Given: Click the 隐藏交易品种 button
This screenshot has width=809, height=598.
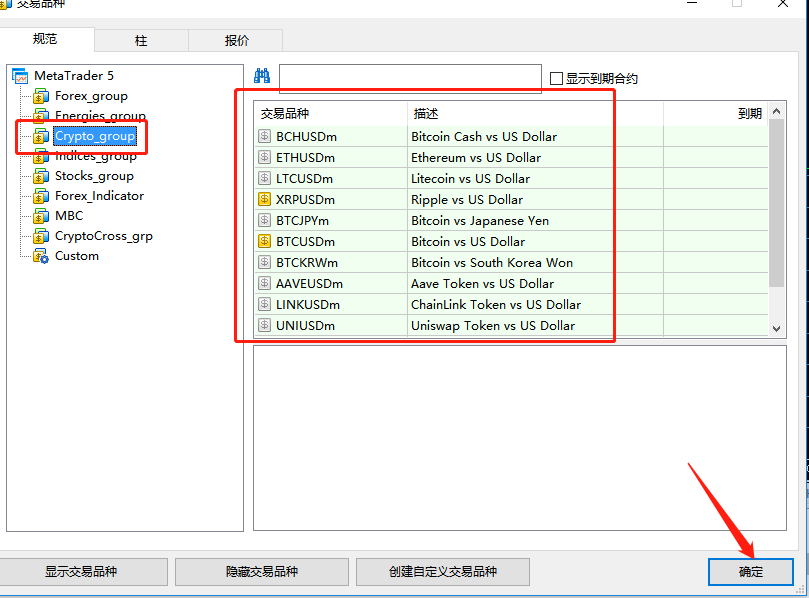Looking at the screenshot, I should [x=262, y=572].
